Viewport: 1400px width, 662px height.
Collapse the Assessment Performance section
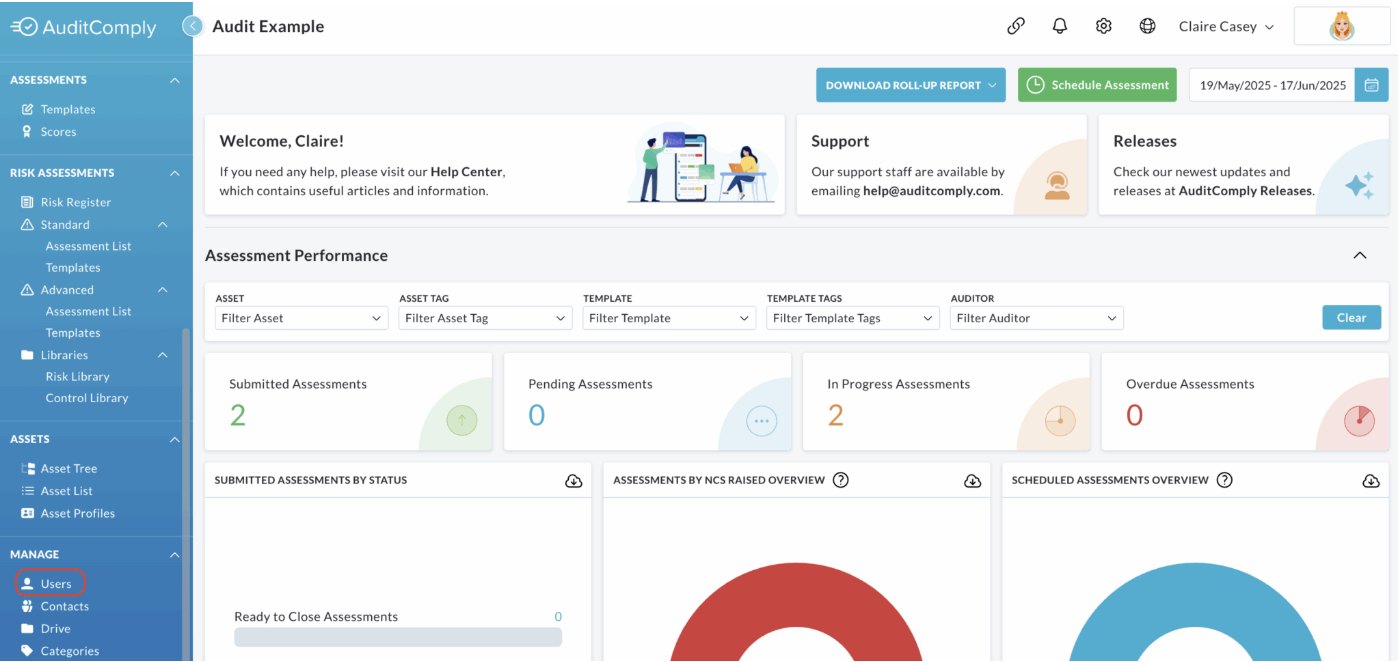[1360, 256]
